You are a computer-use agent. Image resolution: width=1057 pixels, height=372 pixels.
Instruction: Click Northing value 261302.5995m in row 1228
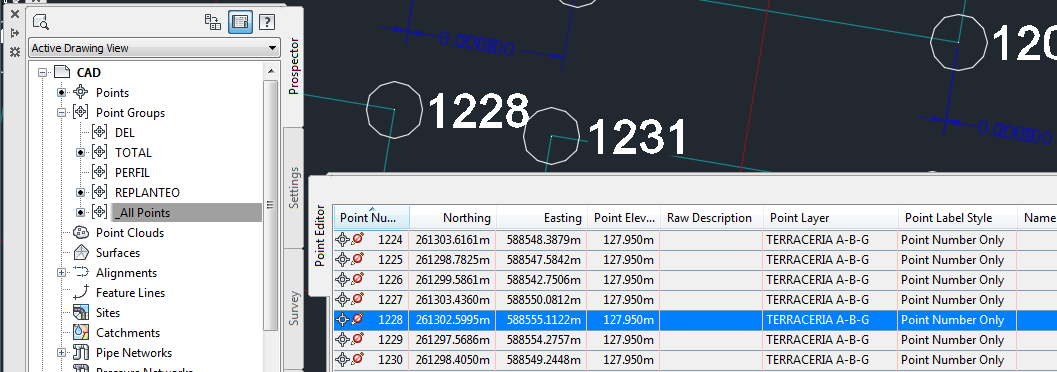453,319
